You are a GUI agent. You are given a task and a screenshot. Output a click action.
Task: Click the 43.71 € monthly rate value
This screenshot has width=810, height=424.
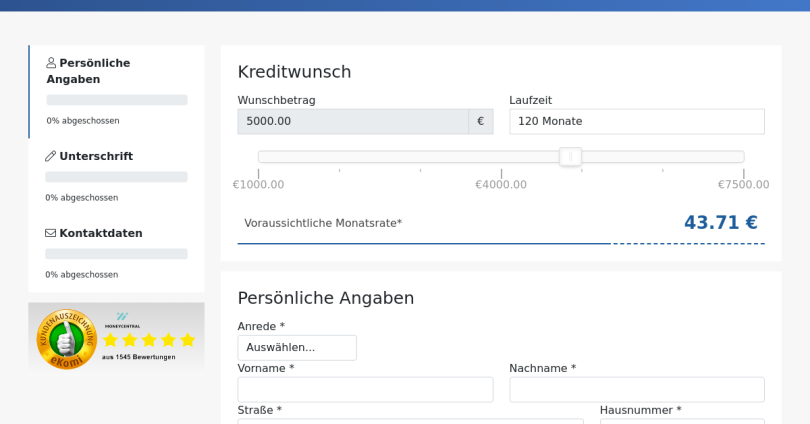tap(721, 223)
